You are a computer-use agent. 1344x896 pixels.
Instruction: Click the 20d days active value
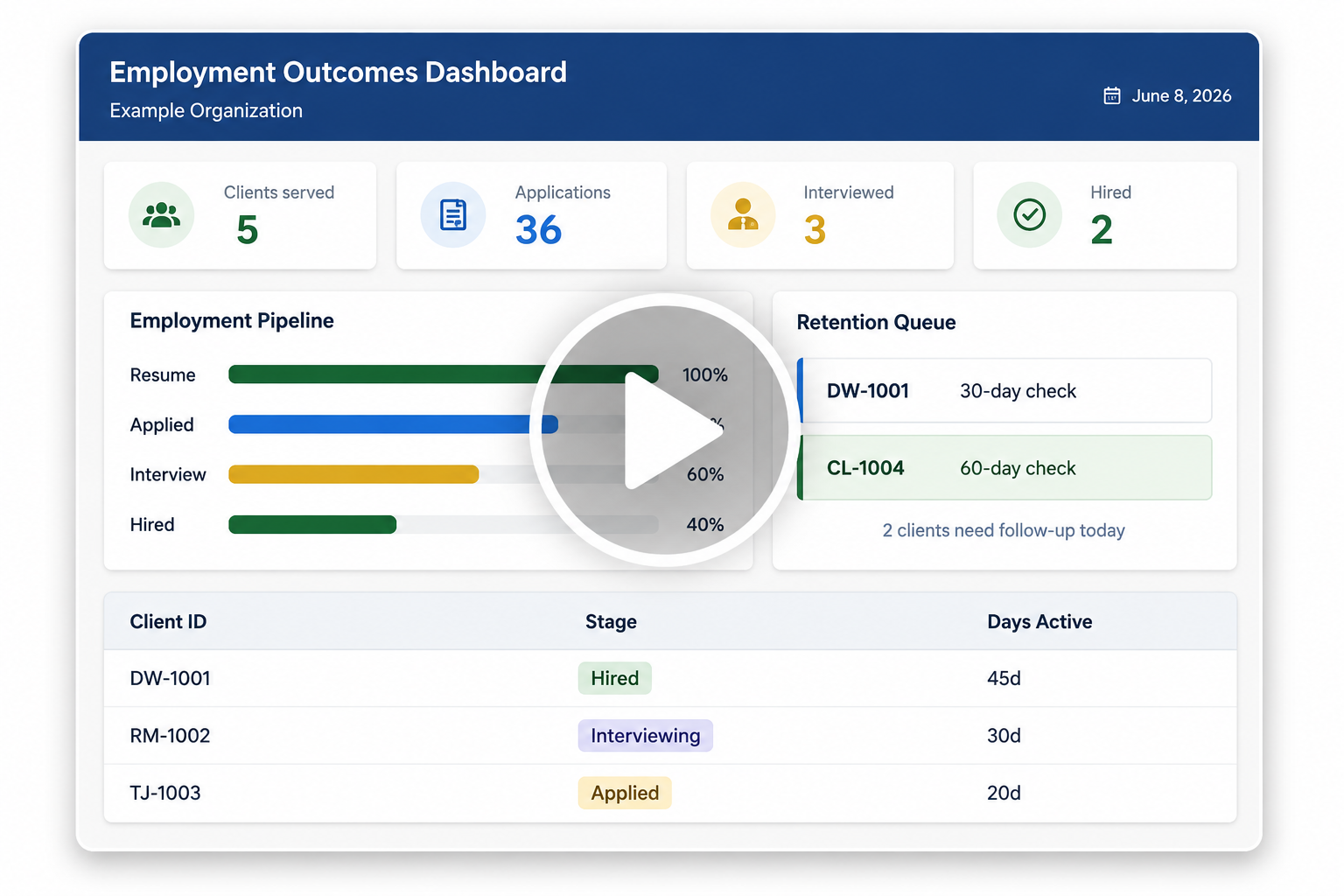point(1004,793)
